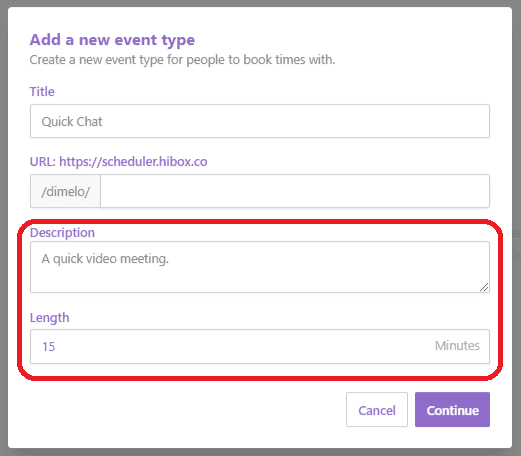Click the 'Add a new event type' heading
The width and height of the screenshot is (521, 456).
112,40
